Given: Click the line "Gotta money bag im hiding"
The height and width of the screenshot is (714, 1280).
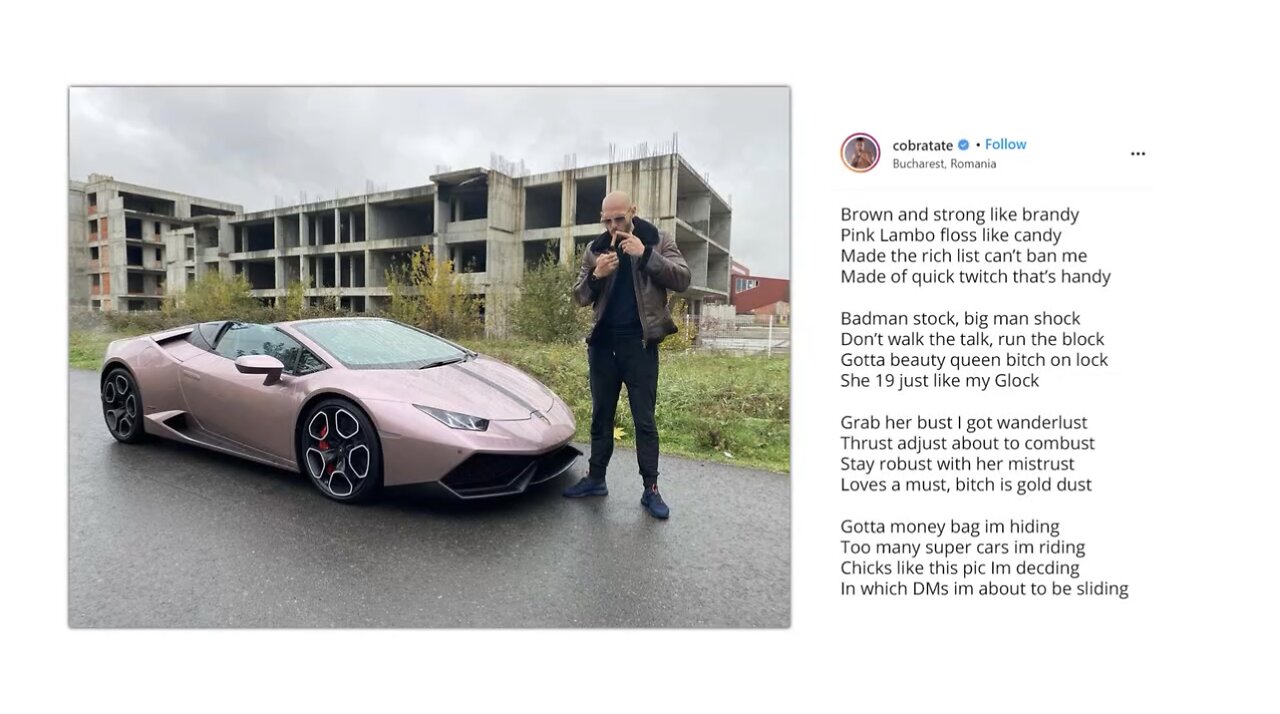Looking at the screenshot, I should pos(949,527).
